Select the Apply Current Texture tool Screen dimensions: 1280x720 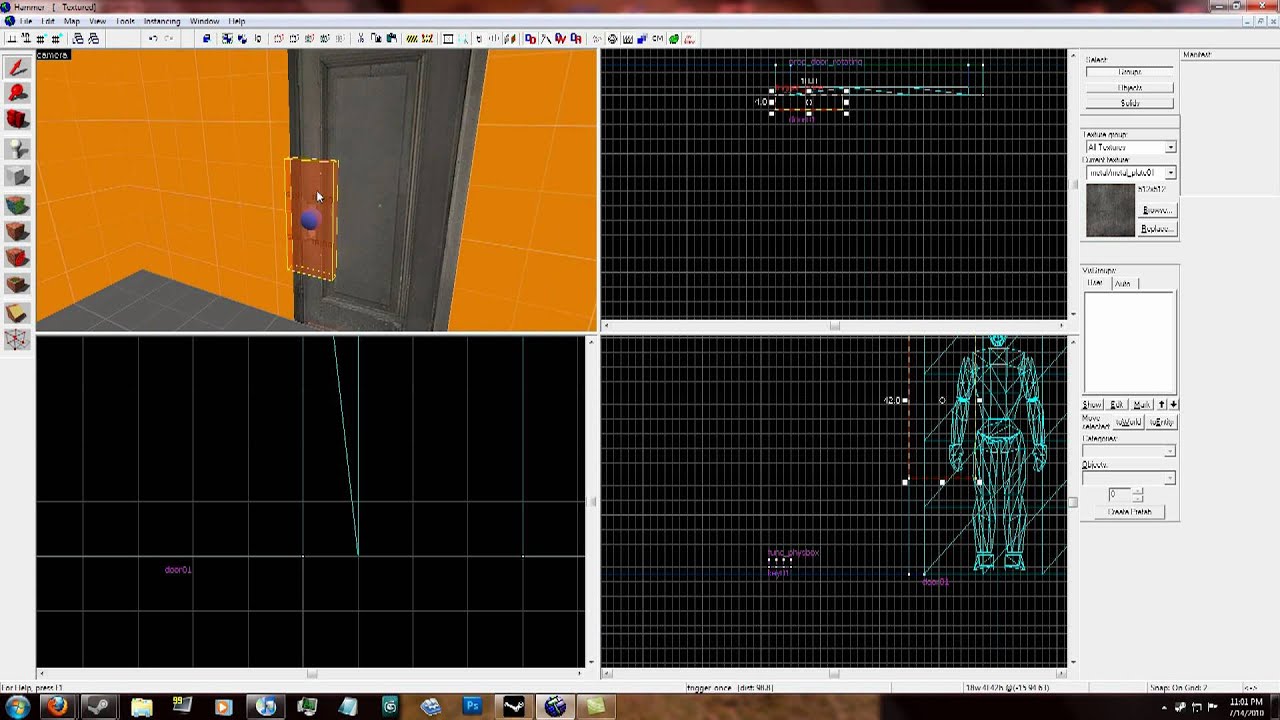pyautogui.click(x=17, y=232)
